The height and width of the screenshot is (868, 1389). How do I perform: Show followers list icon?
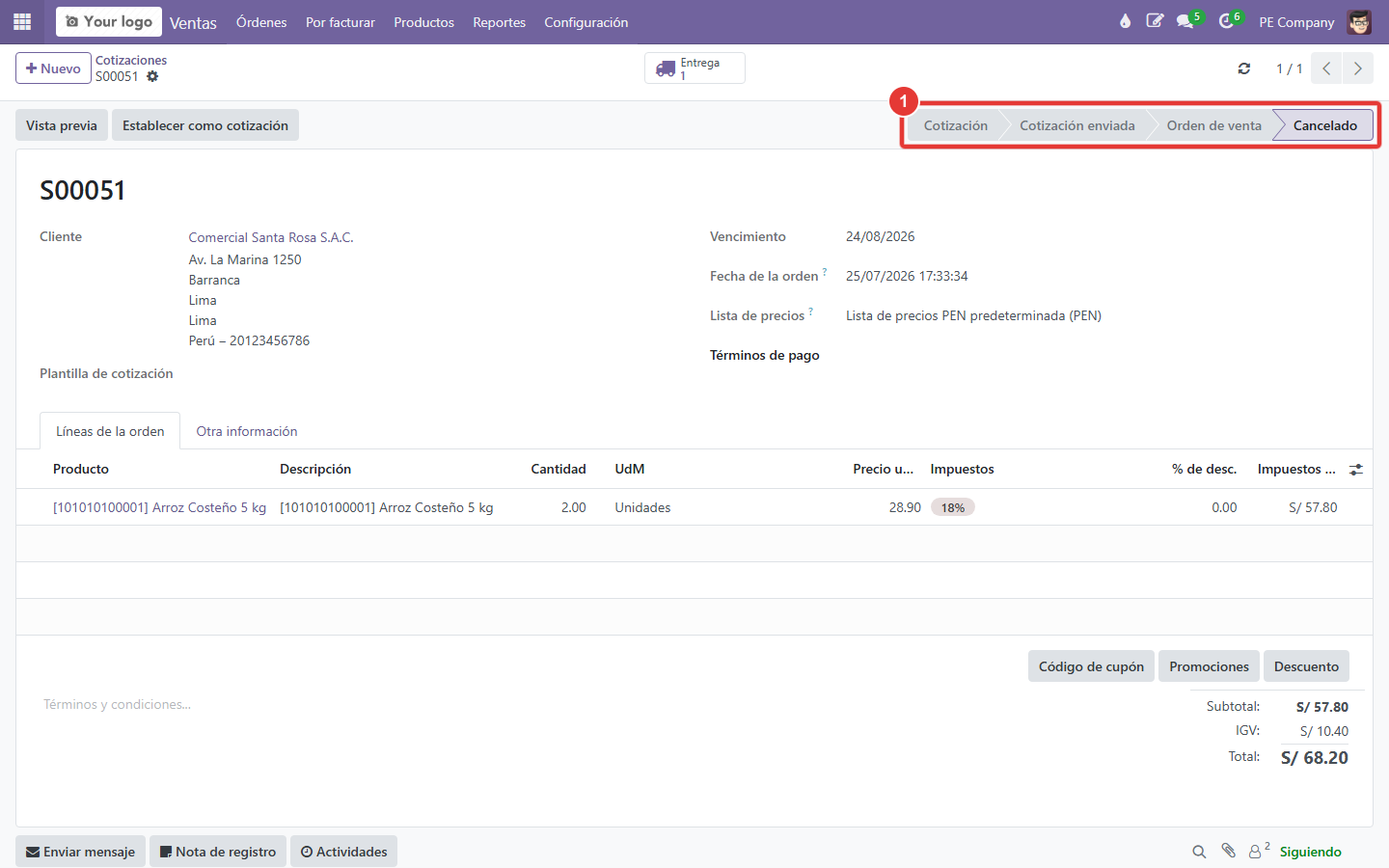point(1258,851)
